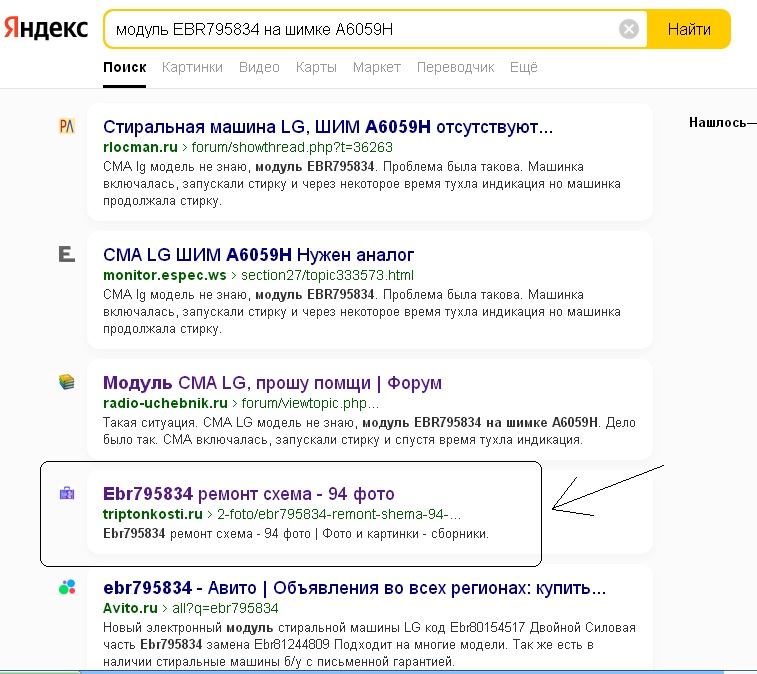
Task: Click snippet text under monitor.espec.ws result
Action: (362, 312)
